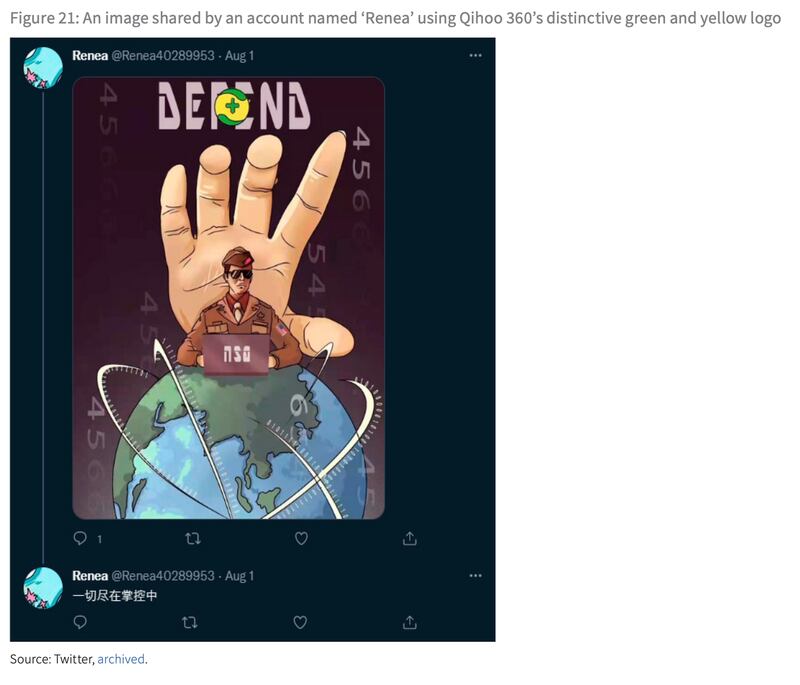
Task: Click Renea display name on first tweet
Action: tap(90, 55)
